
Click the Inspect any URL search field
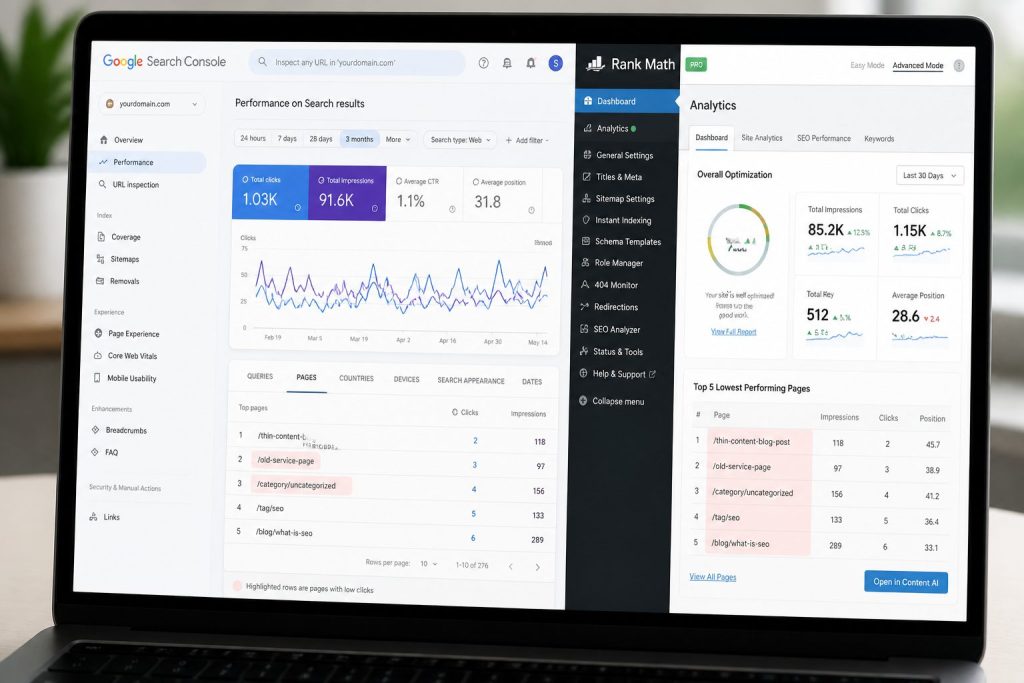click(x=357, y=63)
